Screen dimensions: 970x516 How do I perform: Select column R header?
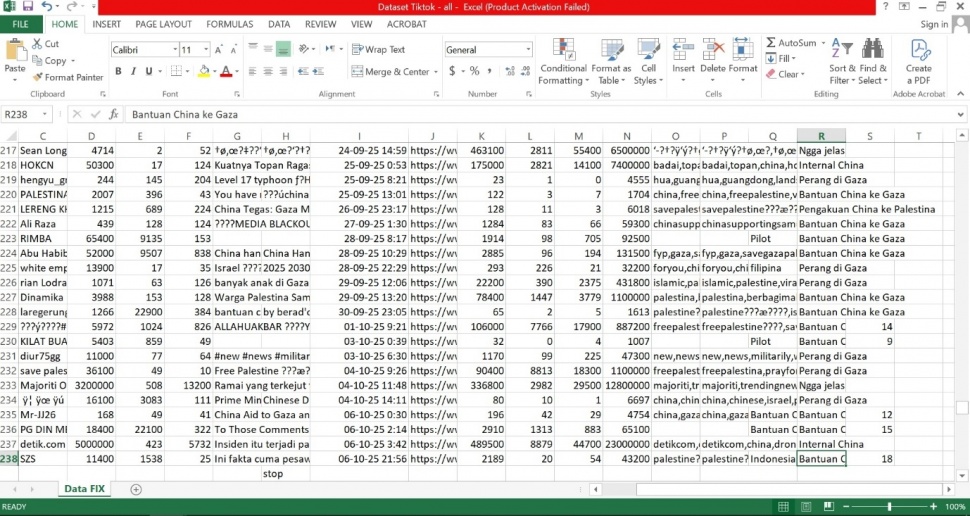point(821,136)
